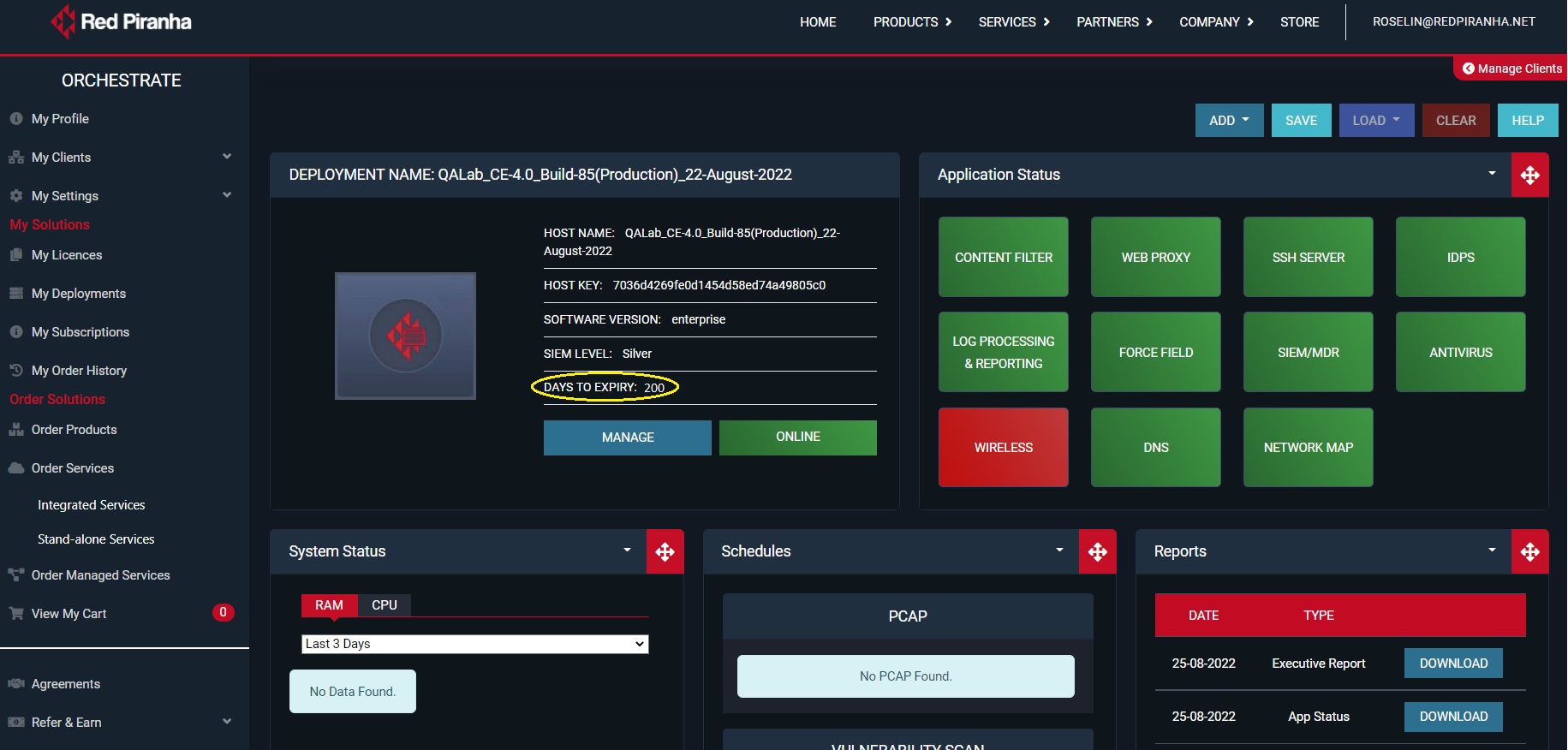Click the ONLINE status button

tap(798, 437)
